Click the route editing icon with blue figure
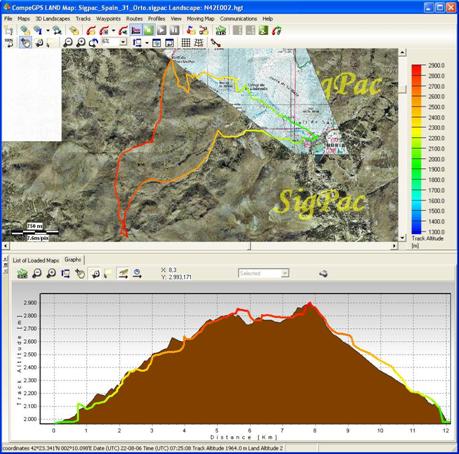 (x=191, y=31)
